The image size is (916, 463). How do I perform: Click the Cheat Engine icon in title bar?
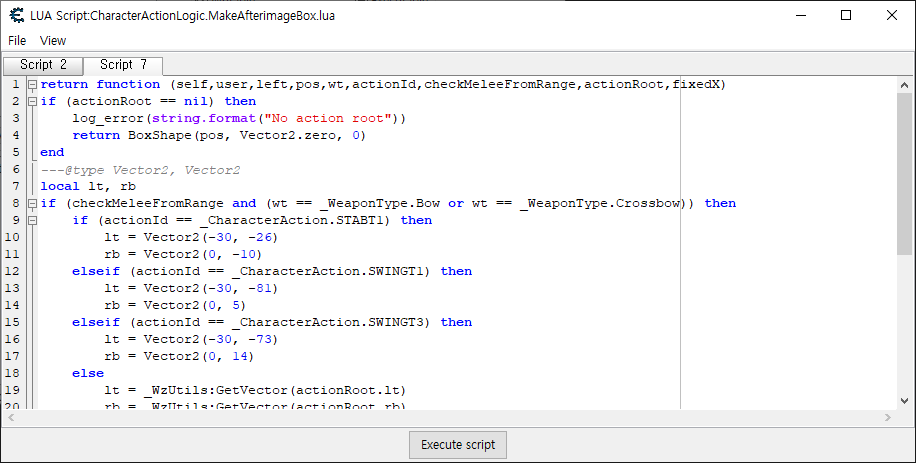coord(16,15)
